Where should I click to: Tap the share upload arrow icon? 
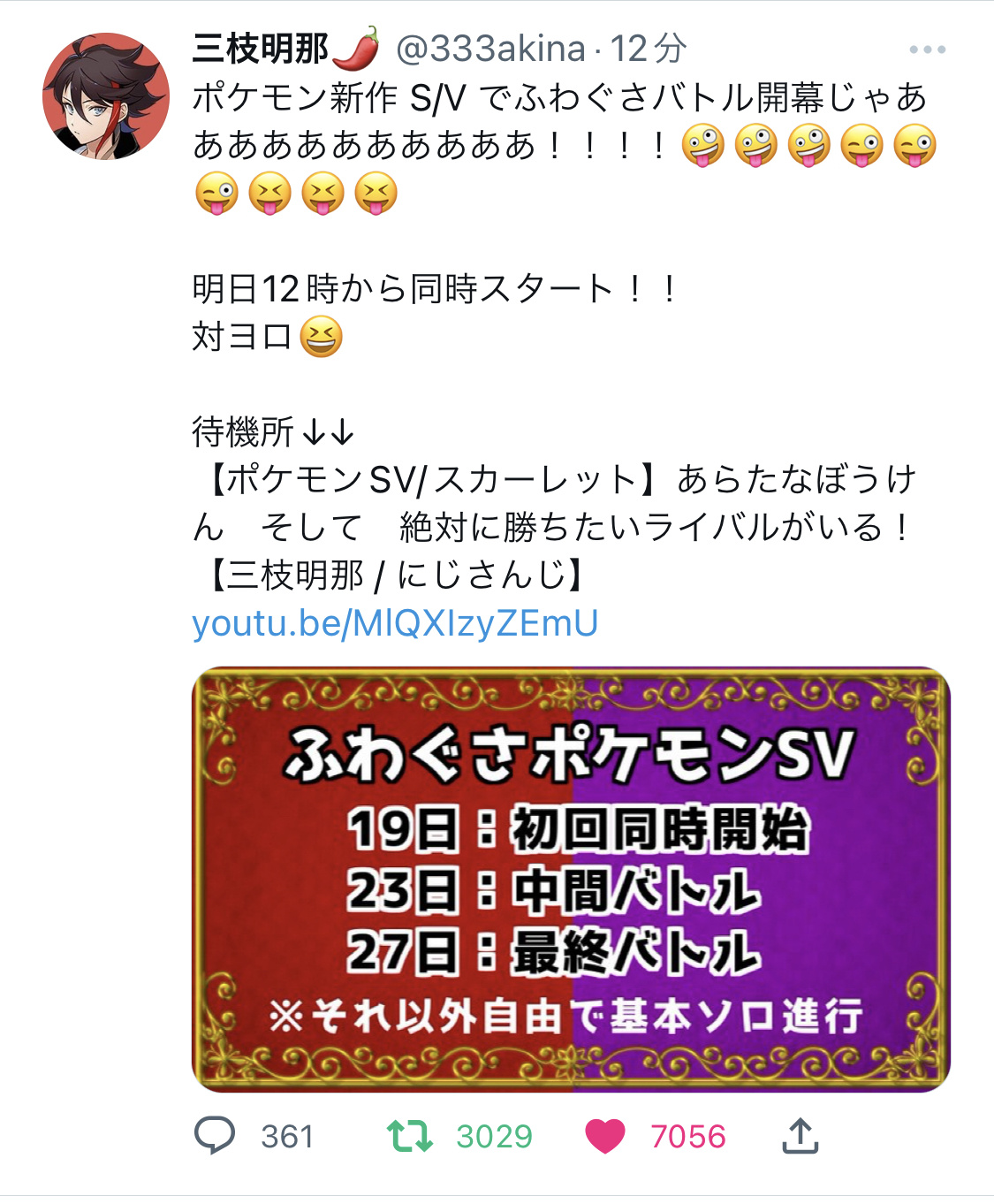801,1136
